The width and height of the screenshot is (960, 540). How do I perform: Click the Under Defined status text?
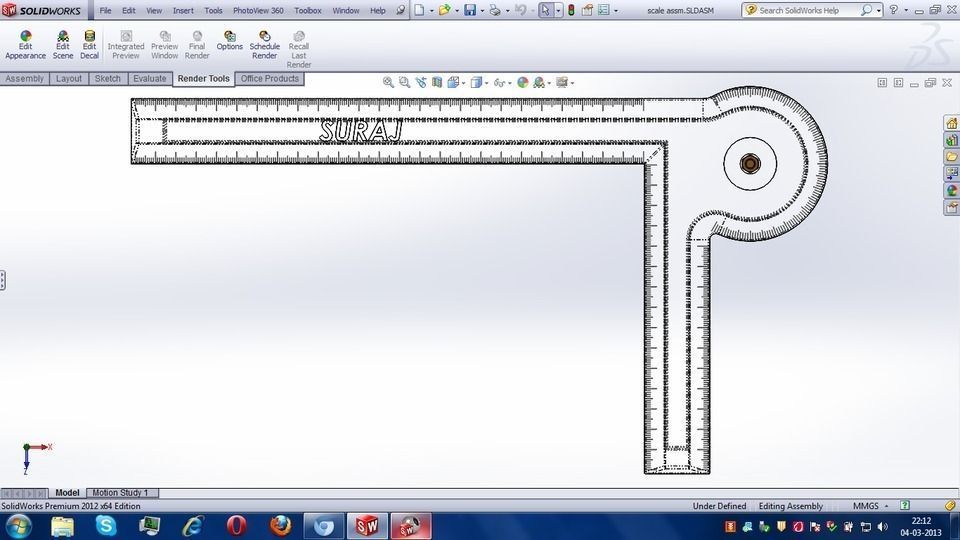pyautogui.click(x=719, y=506)
